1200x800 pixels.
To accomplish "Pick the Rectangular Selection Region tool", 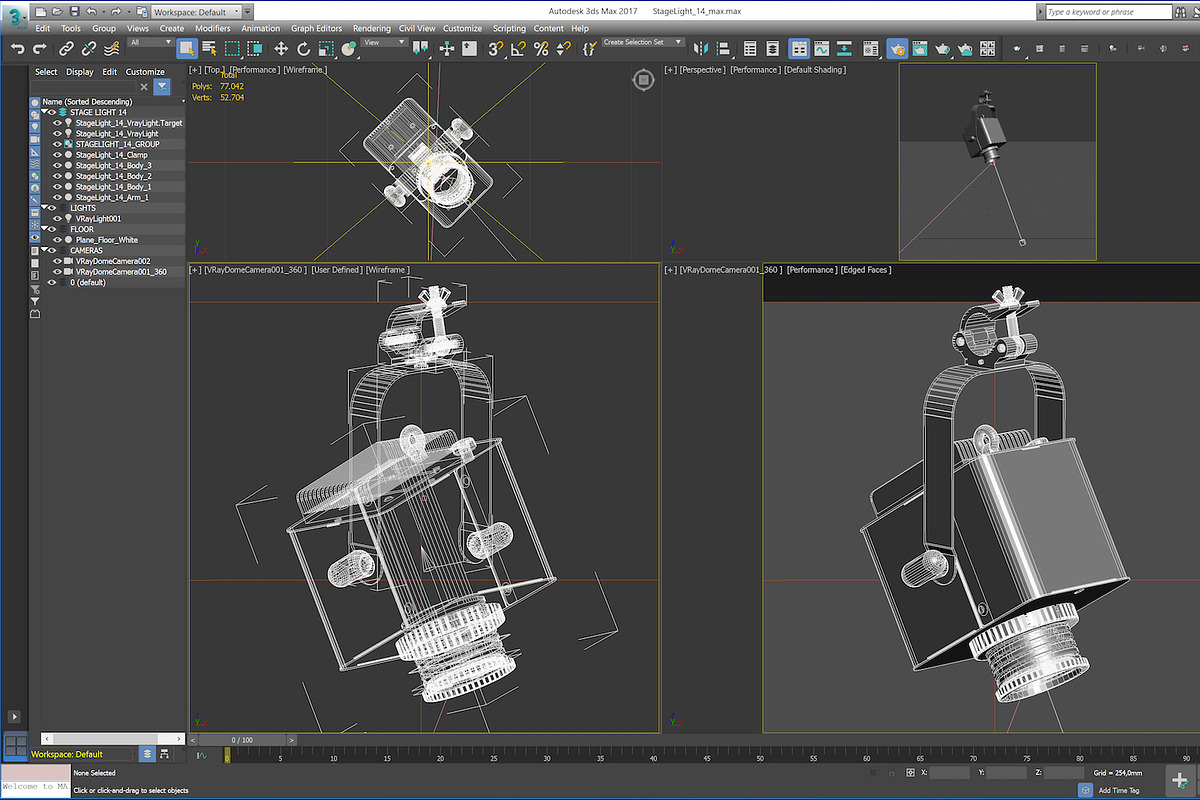I will pyautogui.click(x=231, y=48).
